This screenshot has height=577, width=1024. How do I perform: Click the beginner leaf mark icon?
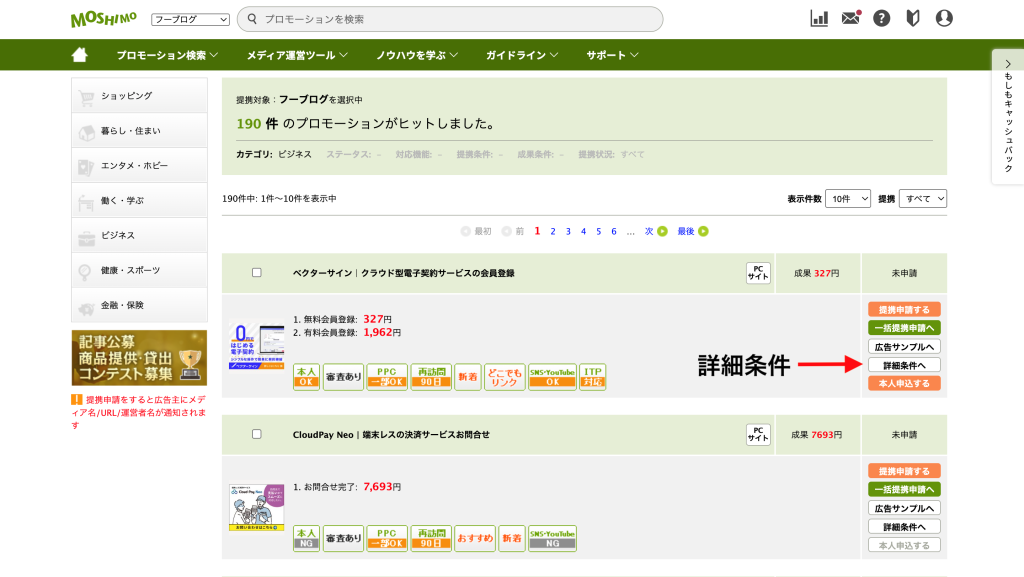tap(912, 18)
